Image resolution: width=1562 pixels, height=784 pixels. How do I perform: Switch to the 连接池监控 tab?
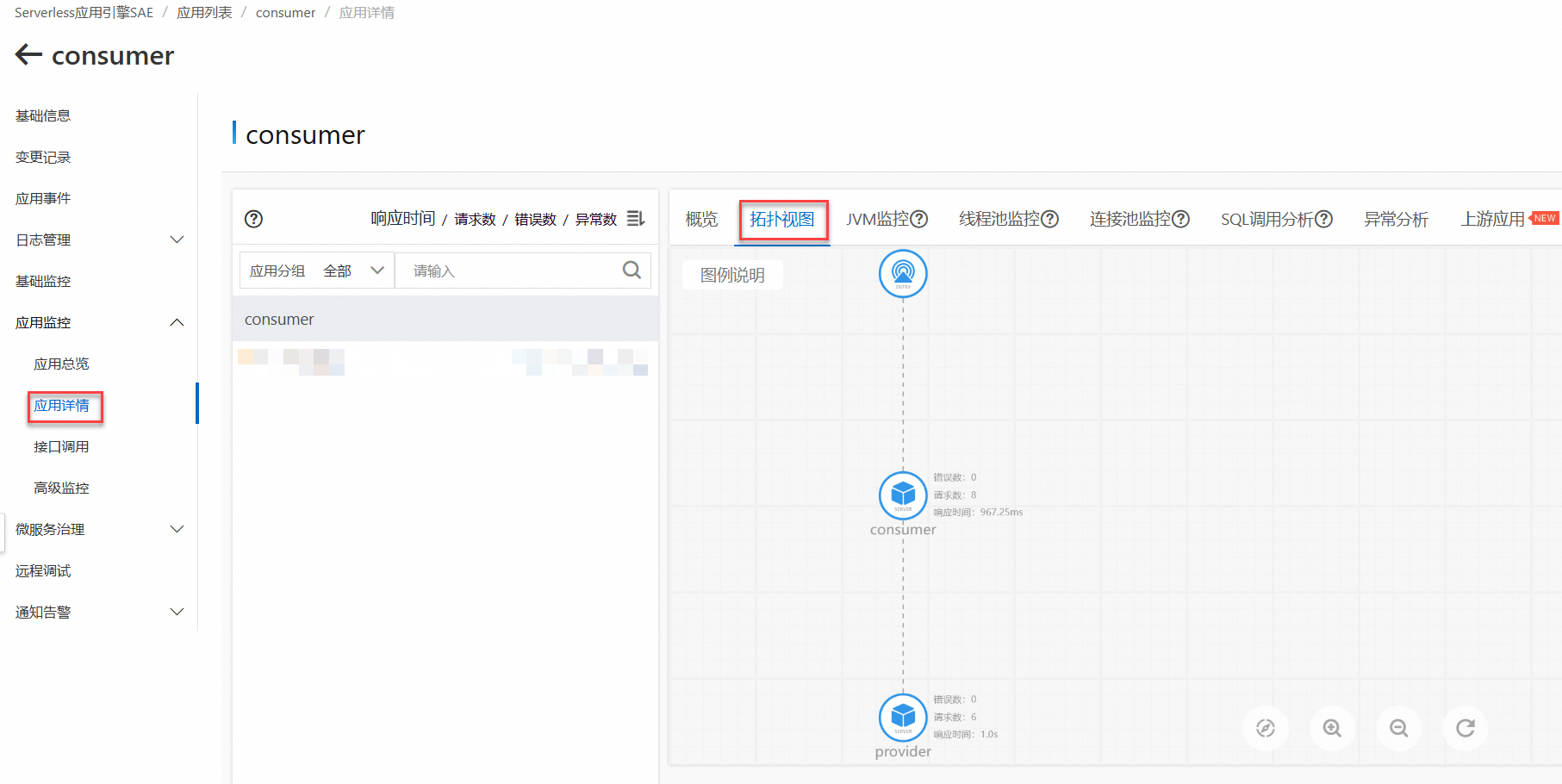click(x=1130, y=219)
